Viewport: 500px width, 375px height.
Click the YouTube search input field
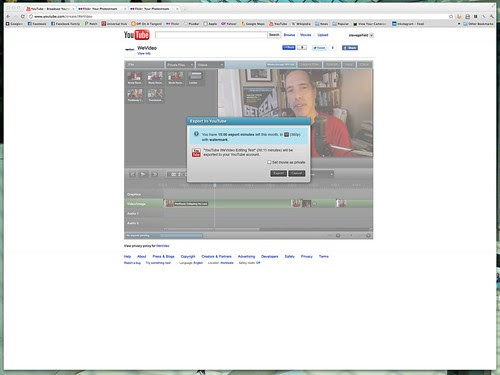tap(211, 35)
